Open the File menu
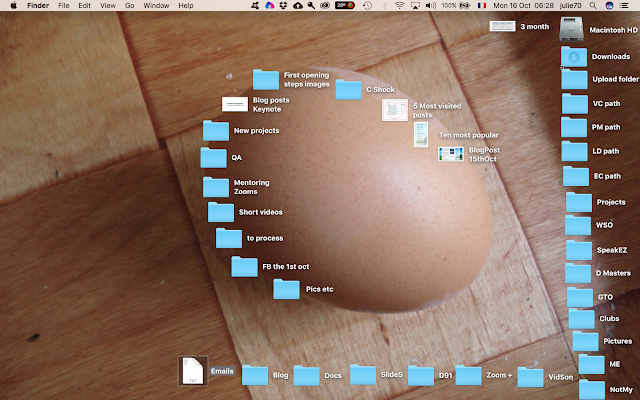Screen dimensions: 640x400 pos(64,5)
